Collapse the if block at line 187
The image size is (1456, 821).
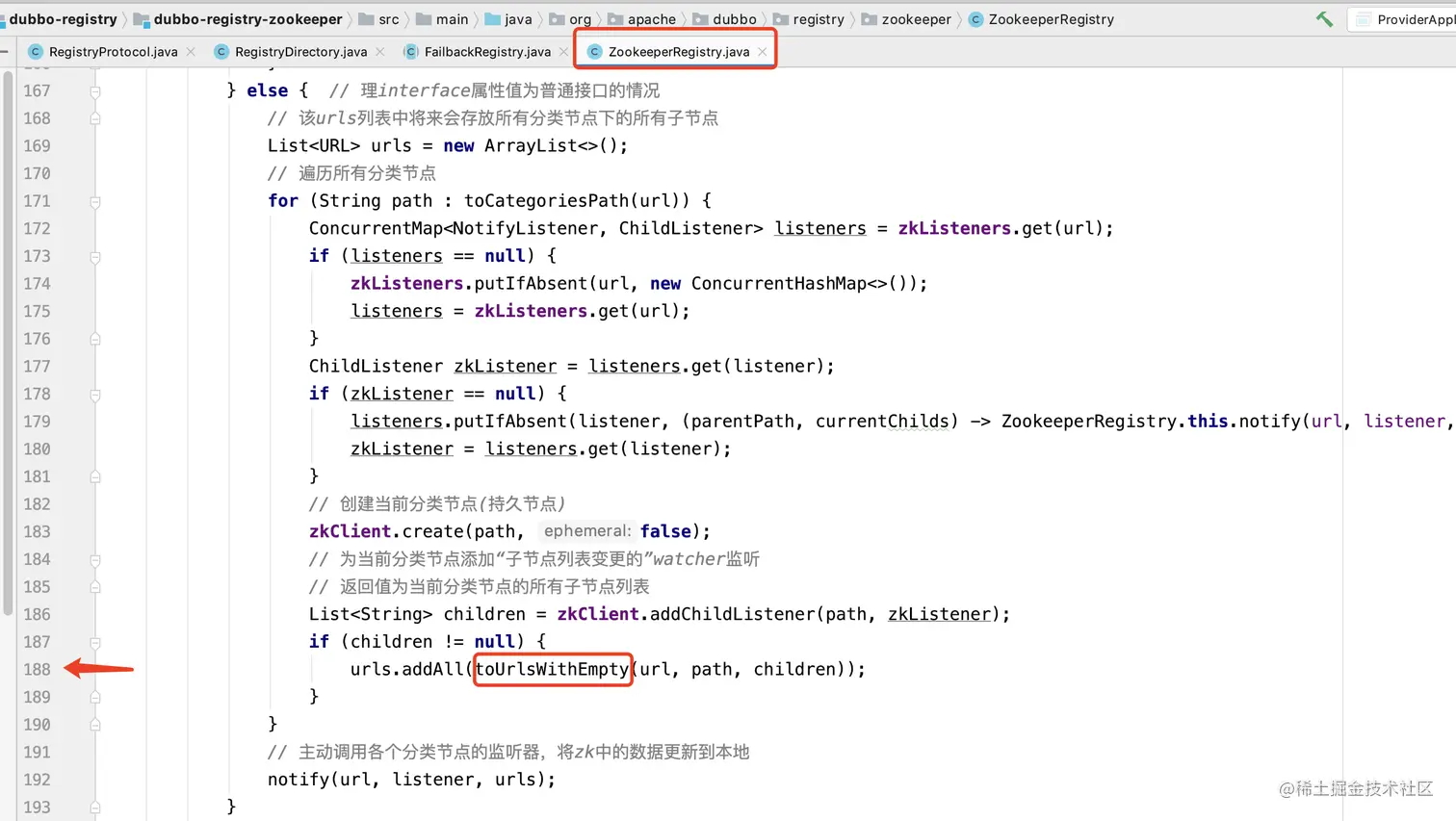[x=95, y=643]
